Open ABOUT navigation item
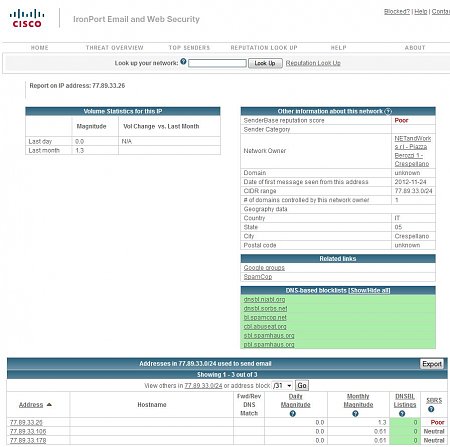Viewport: 450px width, 447px height. [x=415, y=48]
